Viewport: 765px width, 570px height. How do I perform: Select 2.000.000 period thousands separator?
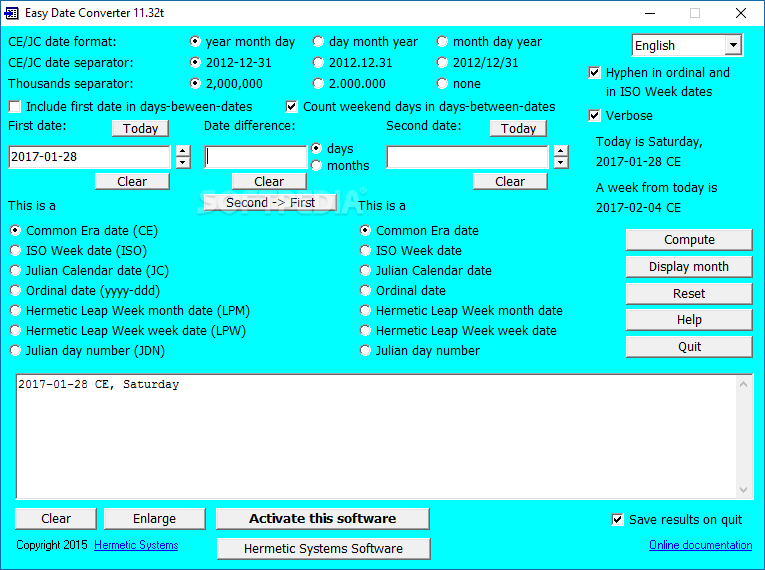318,84
